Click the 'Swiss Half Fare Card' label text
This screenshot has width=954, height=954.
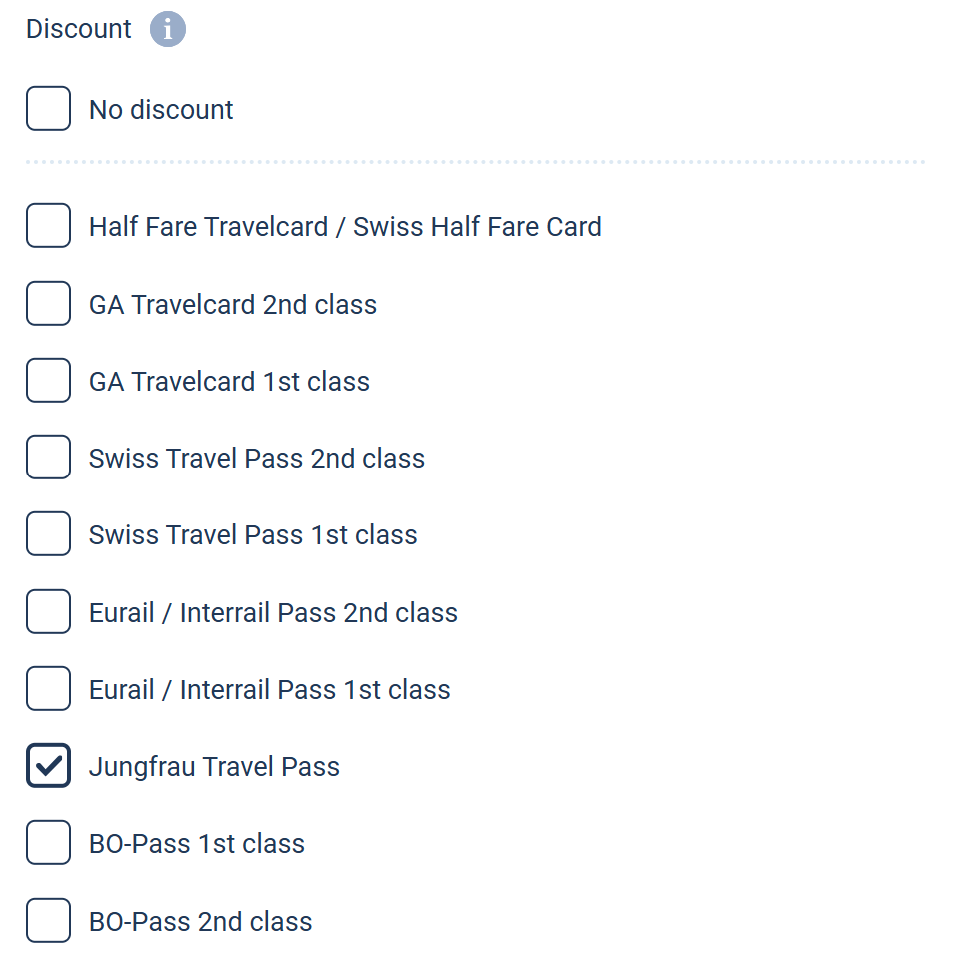[478, 227]
